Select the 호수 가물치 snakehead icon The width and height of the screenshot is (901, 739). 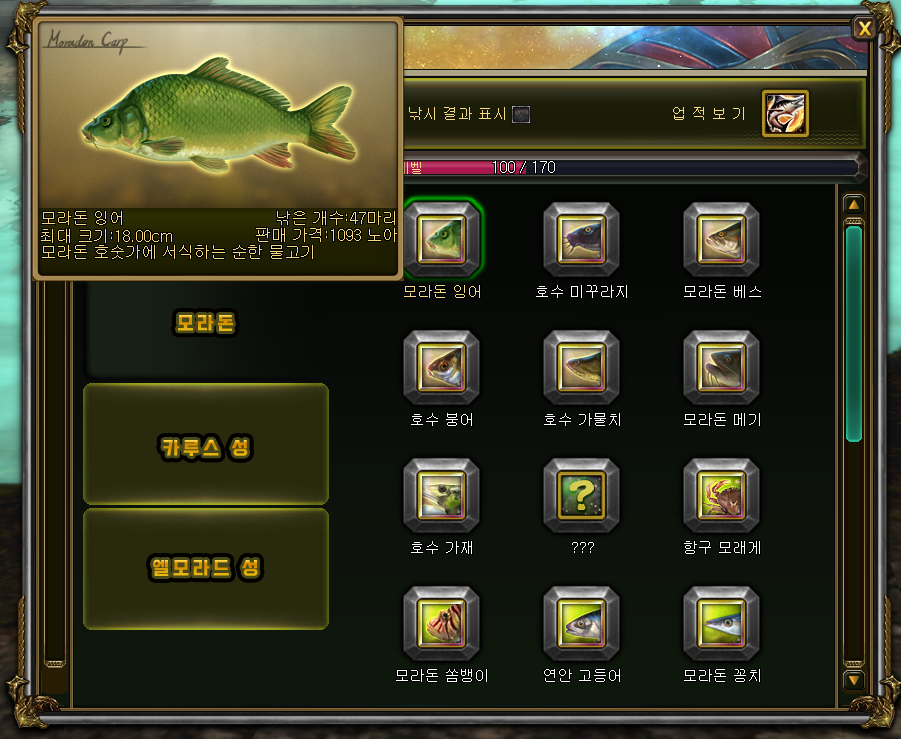tap(581, 367)
